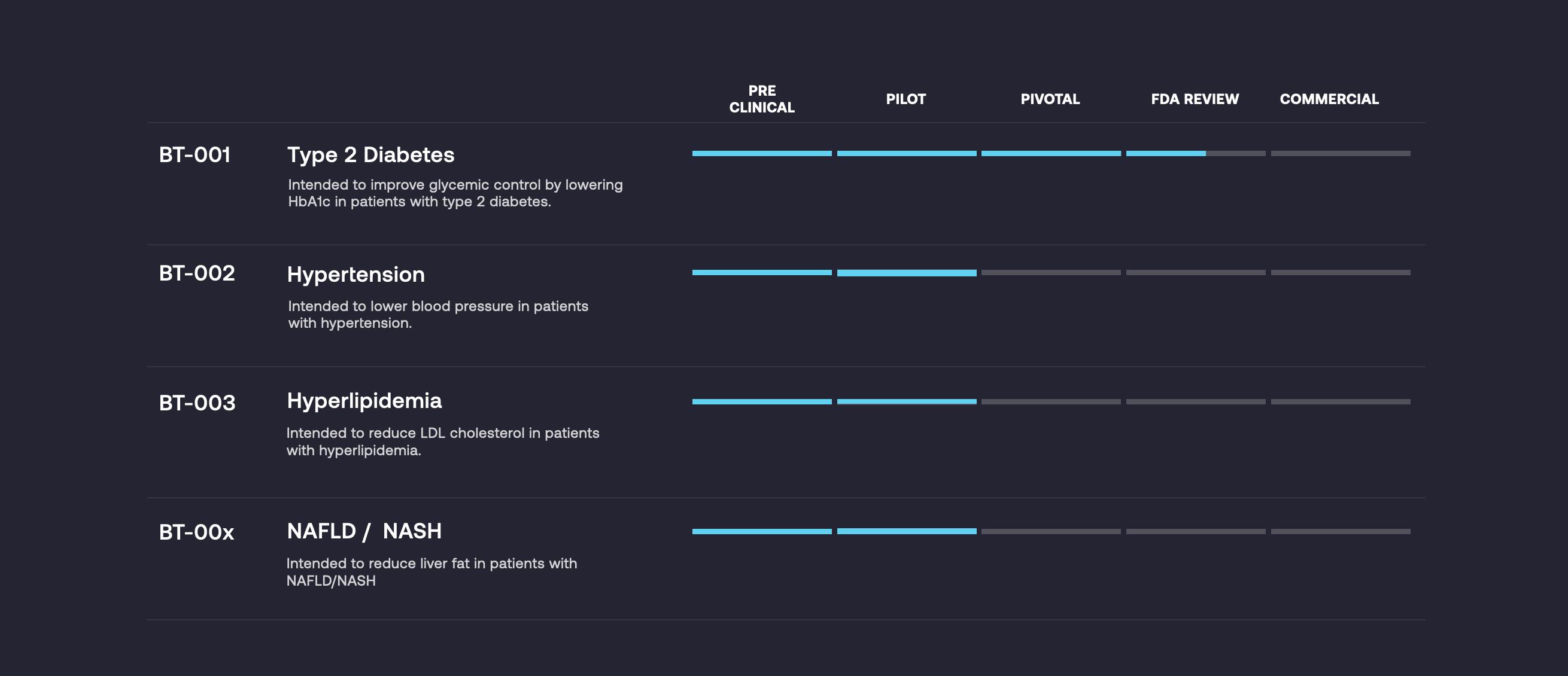This screenshot has width=1568, height=676.
Task: Click the PIVOTAL stage header
Action: (x=1050, y=99)
